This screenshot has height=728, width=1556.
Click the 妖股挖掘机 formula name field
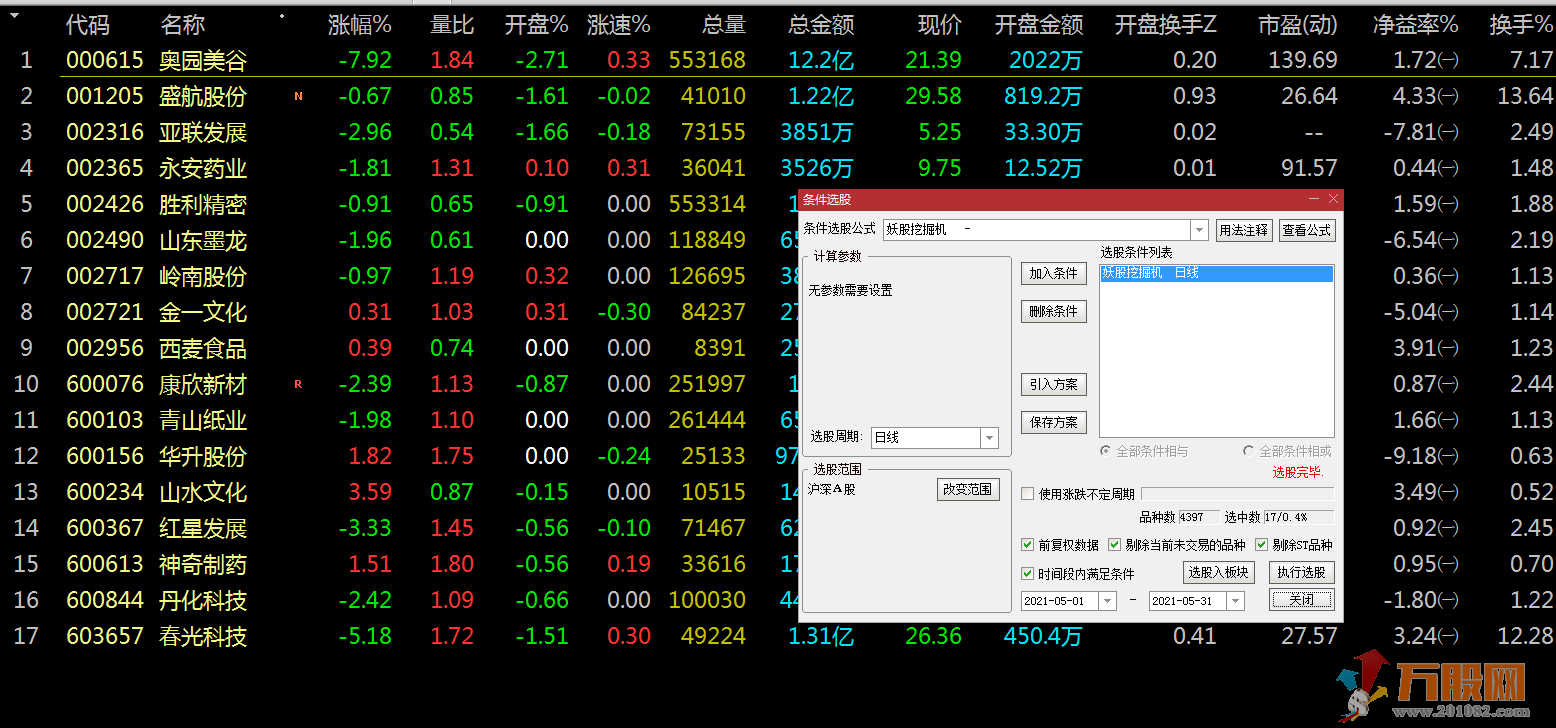[1037, 230]
